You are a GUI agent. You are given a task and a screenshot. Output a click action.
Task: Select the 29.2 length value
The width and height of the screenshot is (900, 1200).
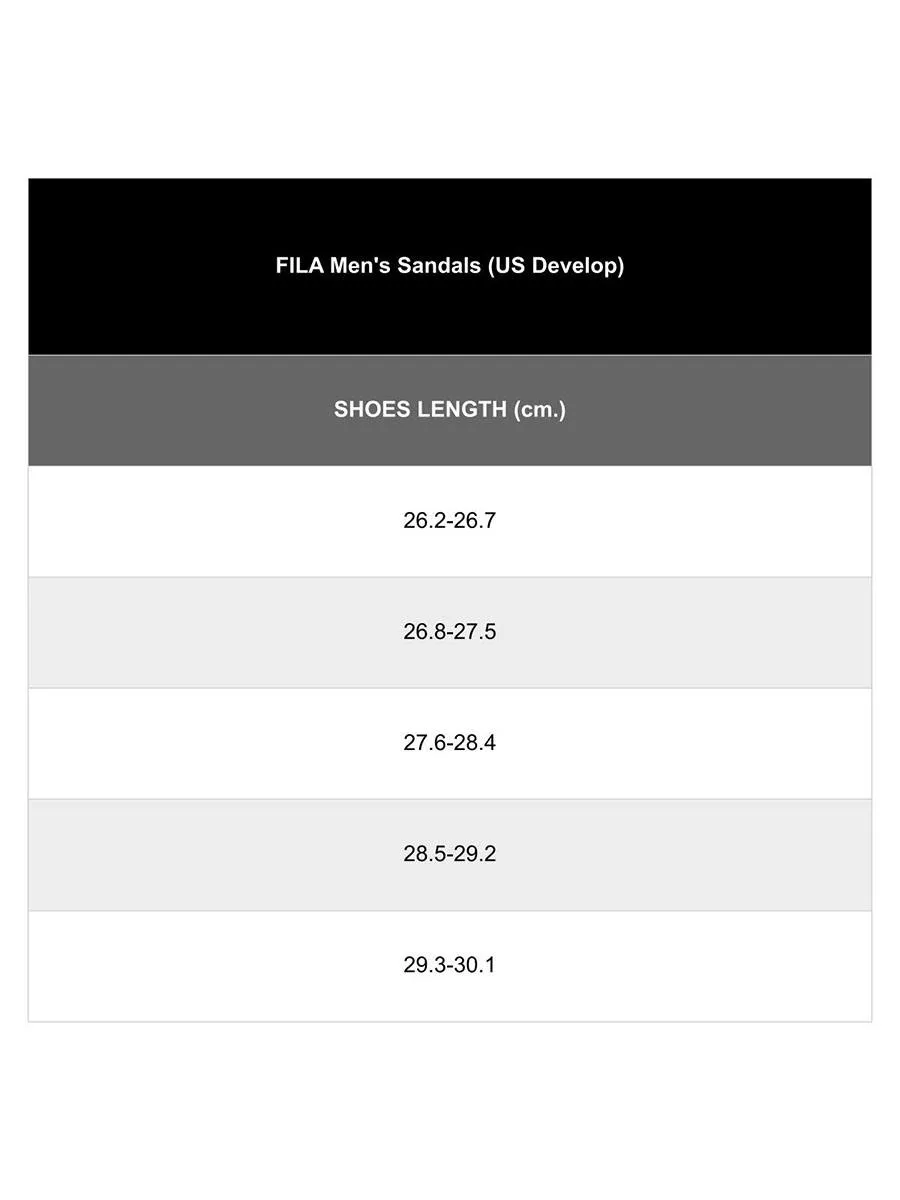pyautogui.click(x=475, y=854)
